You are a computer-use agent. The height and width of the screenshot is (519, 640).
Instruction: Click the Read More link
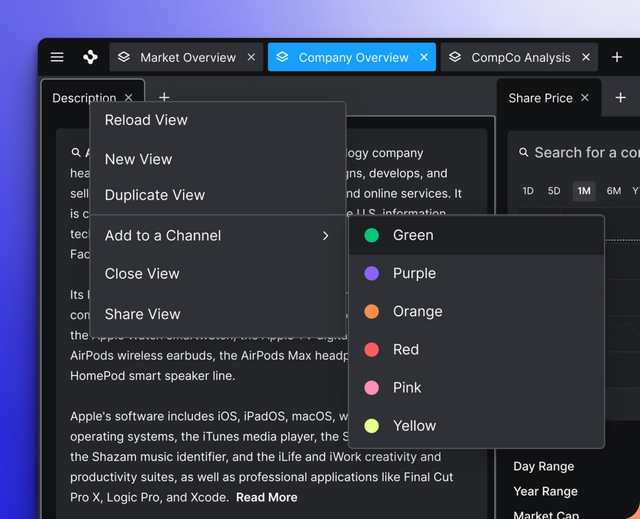click(266, 497)
